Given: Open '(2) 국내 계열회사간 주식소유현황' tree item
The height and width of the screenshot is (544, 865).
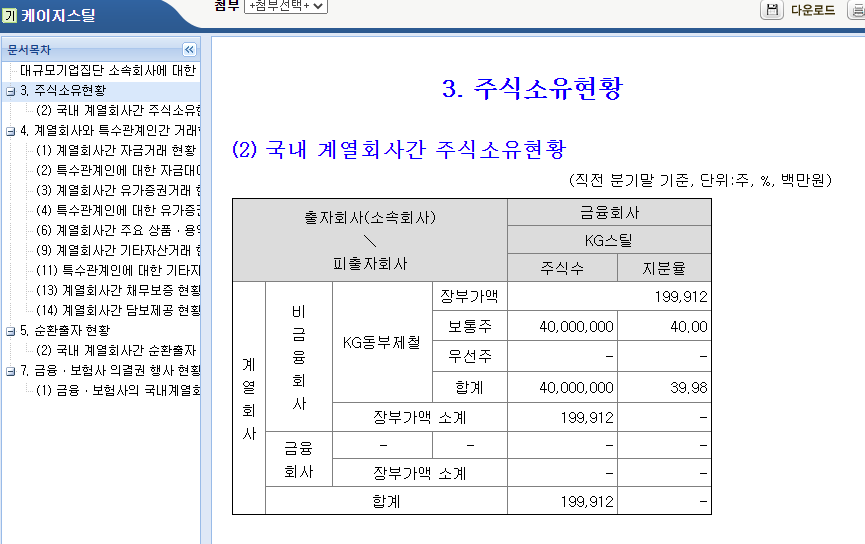Looking at the screenshot, I should click(118, 110).
